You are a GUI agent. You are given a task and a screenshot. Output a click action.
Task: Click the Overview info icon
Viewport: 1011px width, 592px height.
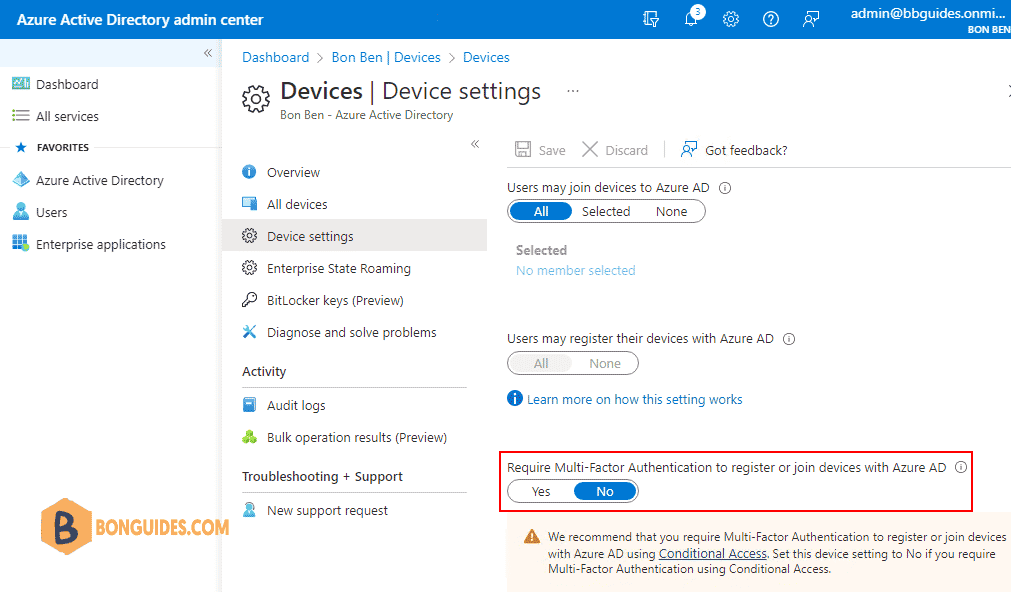point(249,172)
